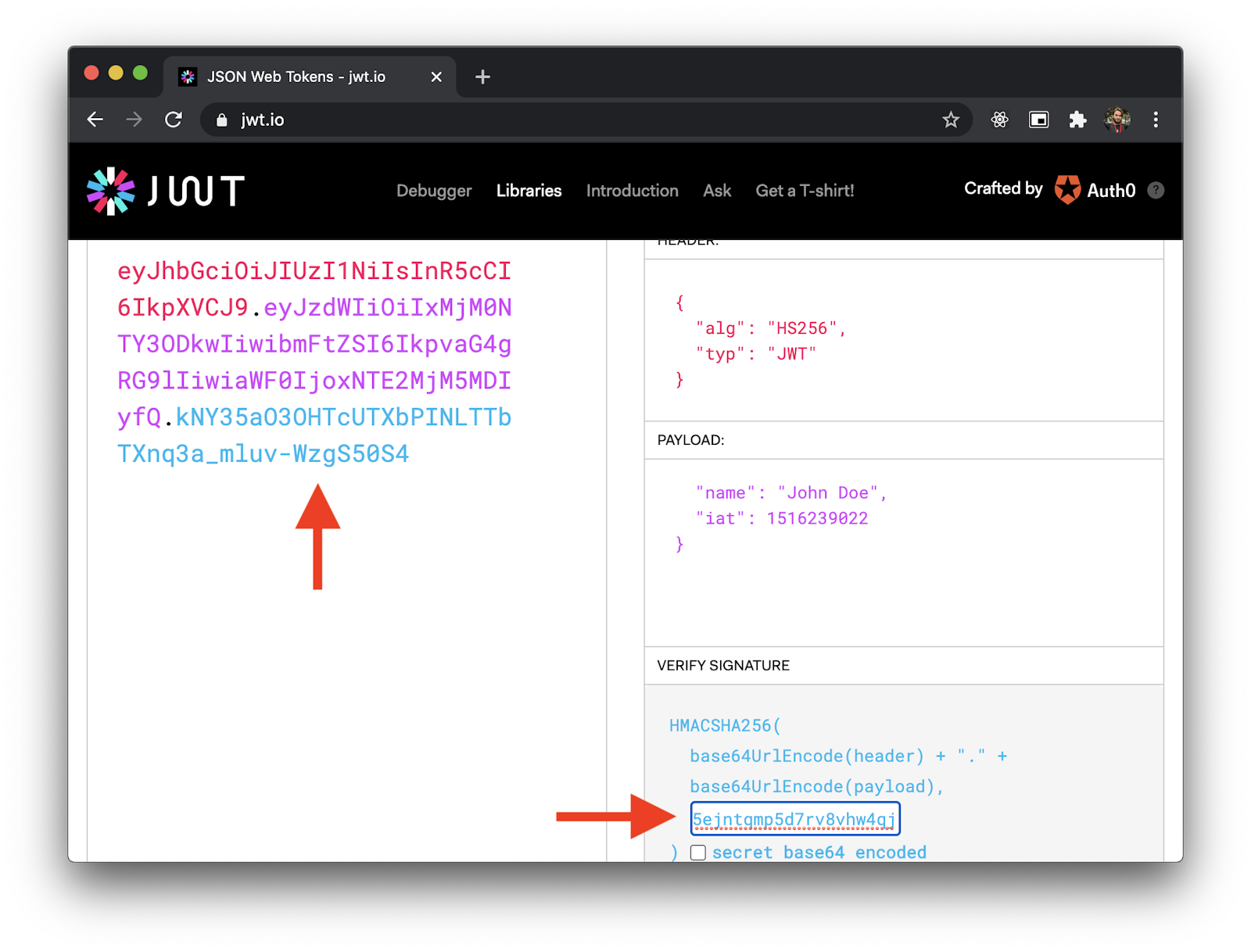Open a new tab with the plus button

(x=482, y=77)
